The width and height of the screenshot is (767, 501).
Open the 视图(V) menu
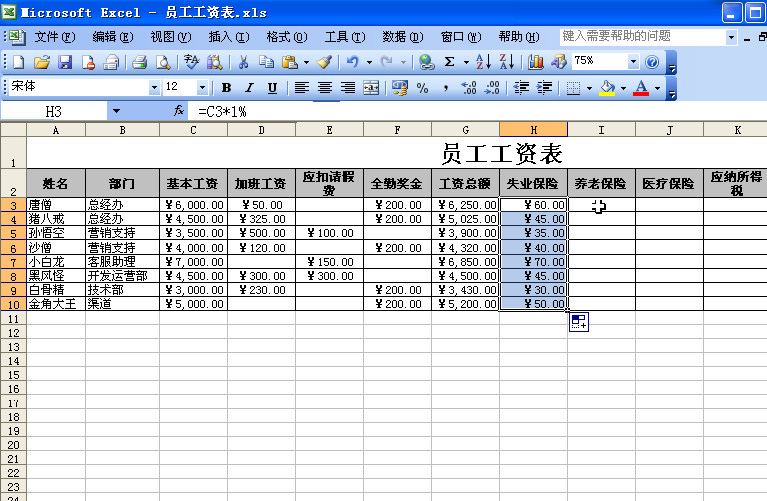pos(171,37)
